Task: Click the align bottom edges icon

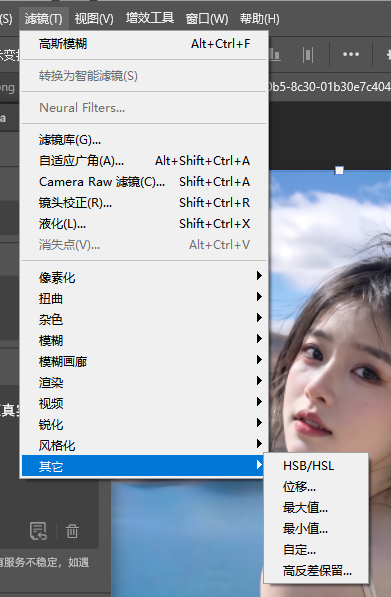Action: (275, 55)
